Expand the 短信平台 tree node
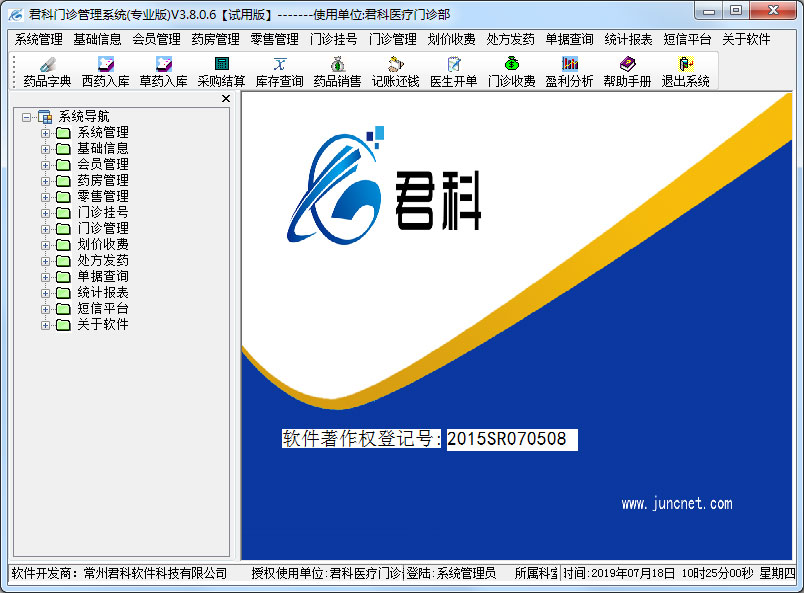This screenshot has height=593, width=804. click(45, 309)
